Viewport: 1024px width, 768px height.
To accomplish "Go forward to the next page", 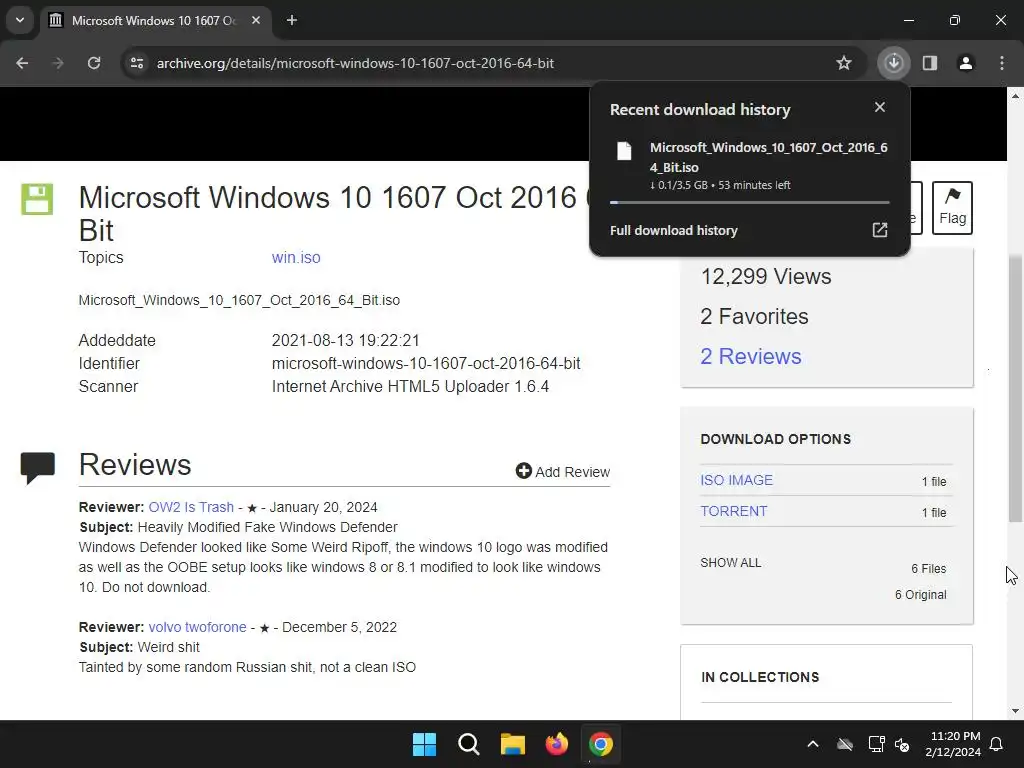I will tap(58, 63).
